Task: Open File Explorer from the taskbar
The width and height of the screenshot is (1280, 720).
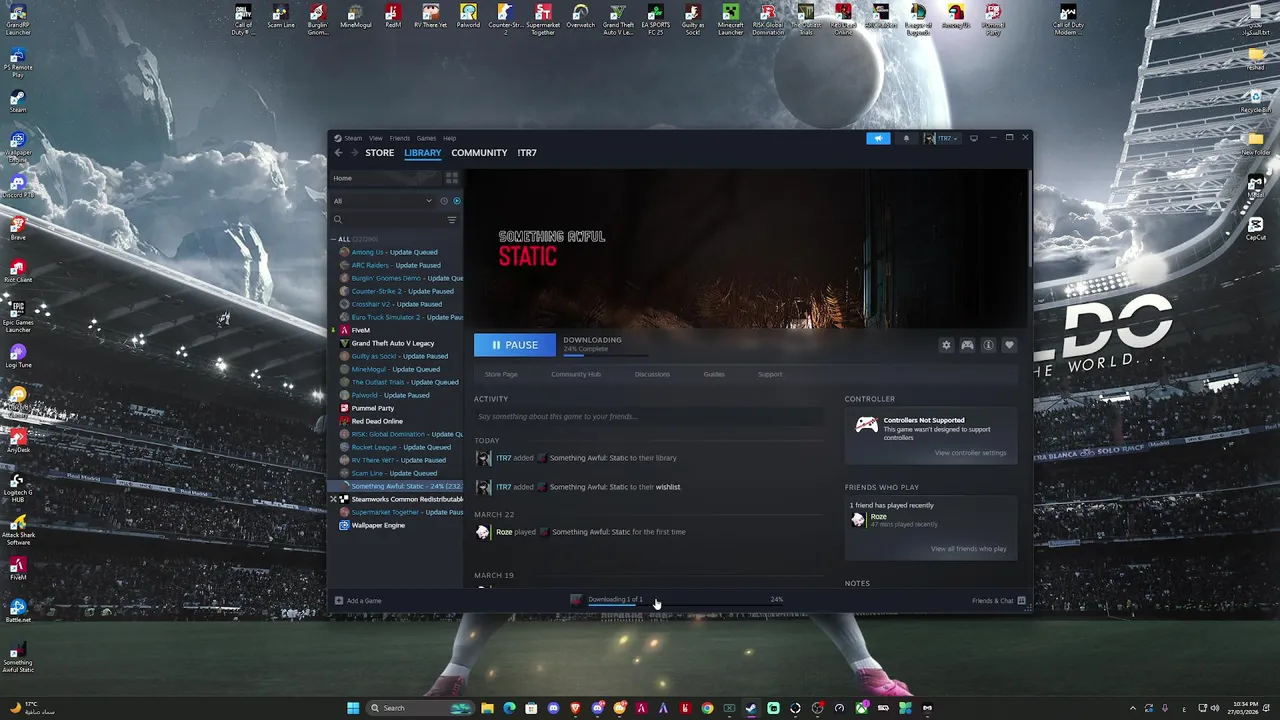Action: point(487,708)
